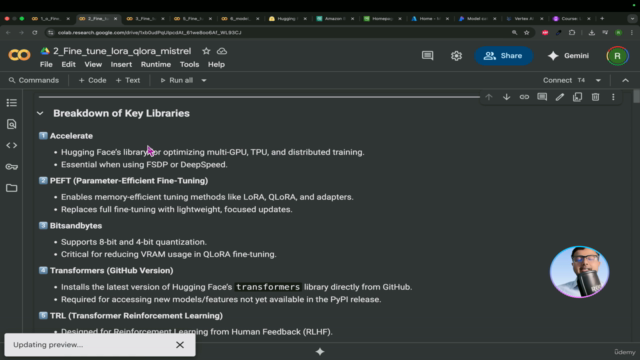640x360 pixels.
Task: Open the Runtime menu
Action: 156,64
